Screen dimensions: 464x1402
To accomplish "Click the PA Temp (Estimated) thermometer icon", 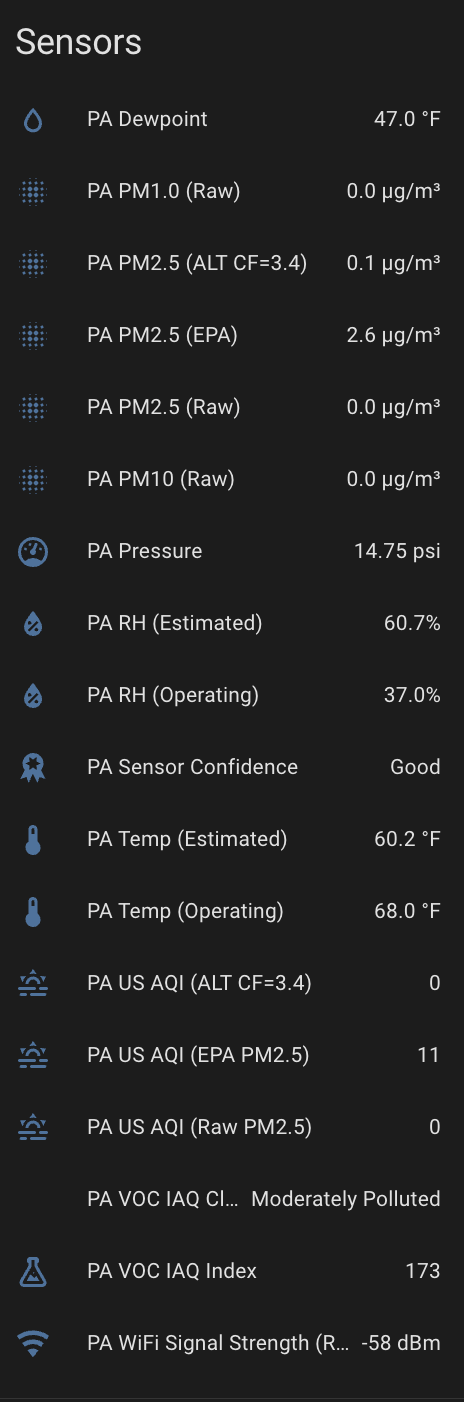I will click(x=33, y=840).
